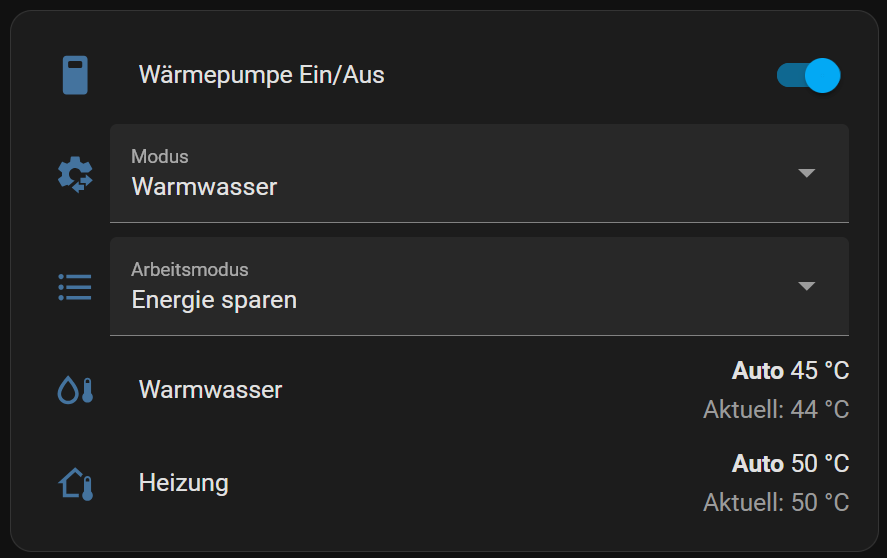Click the house thermometer icon for Heizung
Image resolution: width=887 pixels, height=558 pixels.
pos(75,484)
